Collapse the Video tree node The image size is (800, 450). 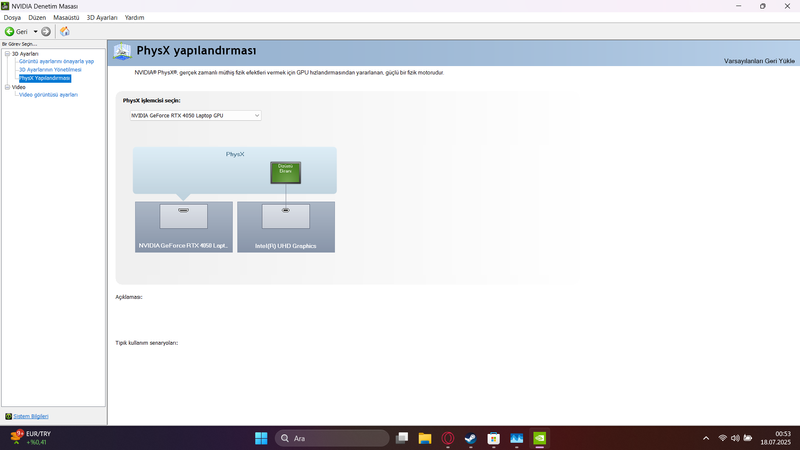[x=8, y=87]
